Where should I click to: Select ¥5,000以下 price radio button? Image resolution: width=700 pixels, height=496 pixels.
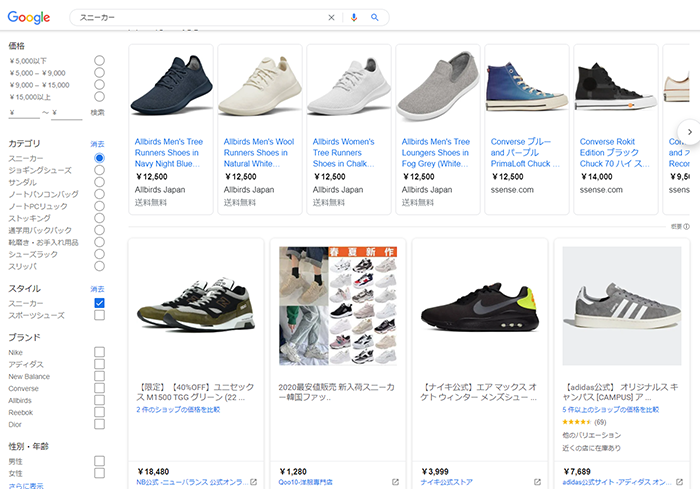tap(99, 60)
